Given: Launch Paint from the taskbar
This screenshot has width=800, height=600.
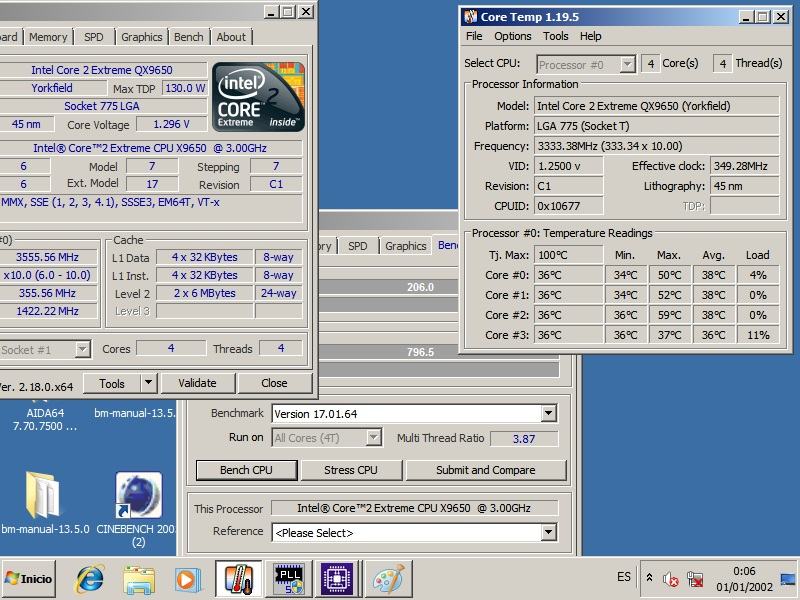Looking at the screenshot, I should pos(388,578).
